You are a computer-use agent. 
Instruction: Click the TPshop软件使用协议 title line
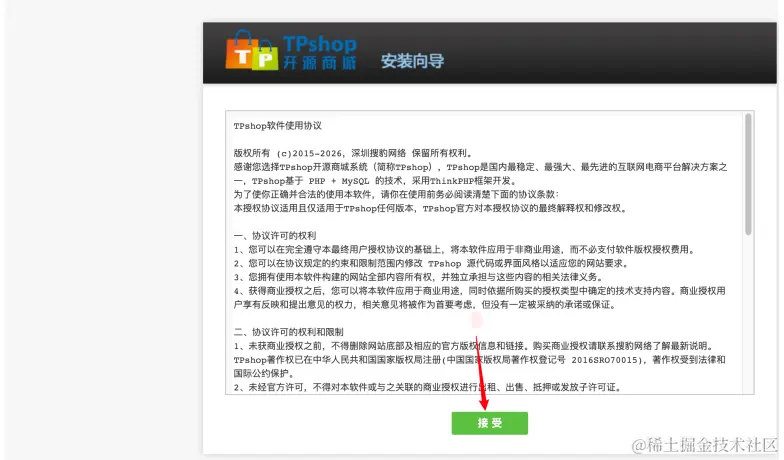tap(278, 126)
